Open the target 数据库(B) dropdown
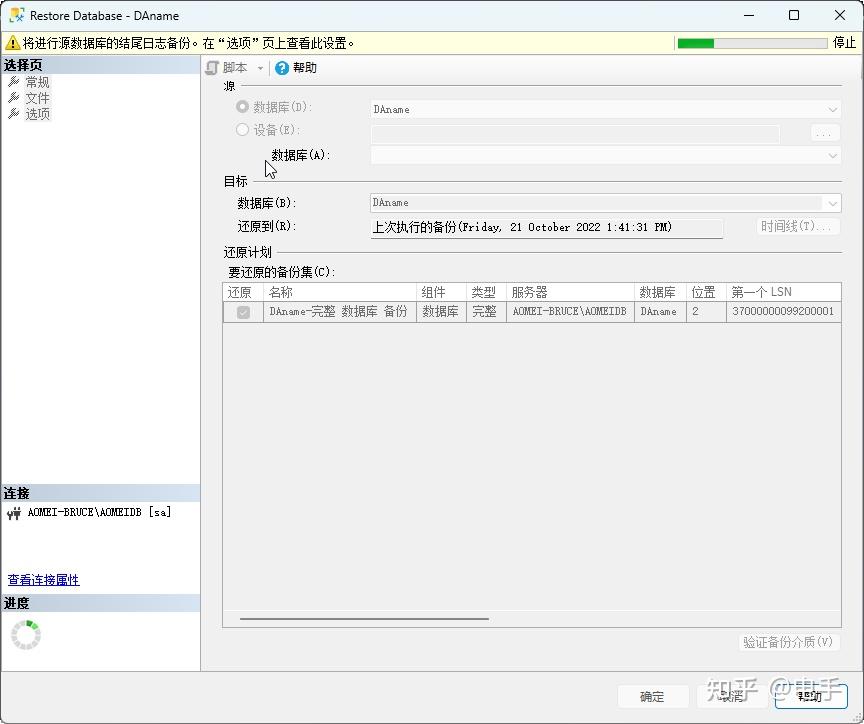The width and height of the screenshot is (864, 724). (832, 202)
